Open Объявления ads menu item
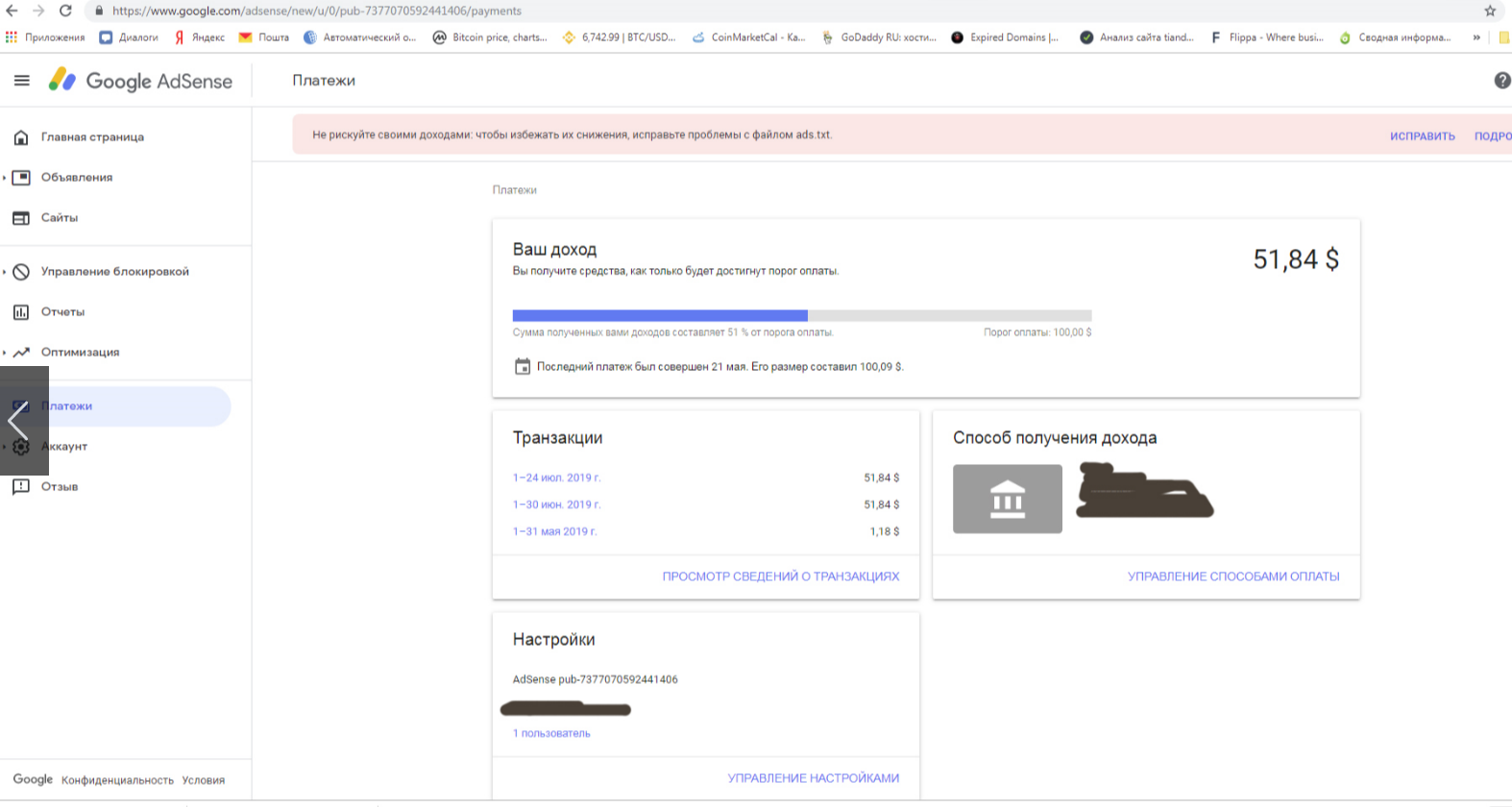Screen dimensions: 1512x807 point(77,178)
